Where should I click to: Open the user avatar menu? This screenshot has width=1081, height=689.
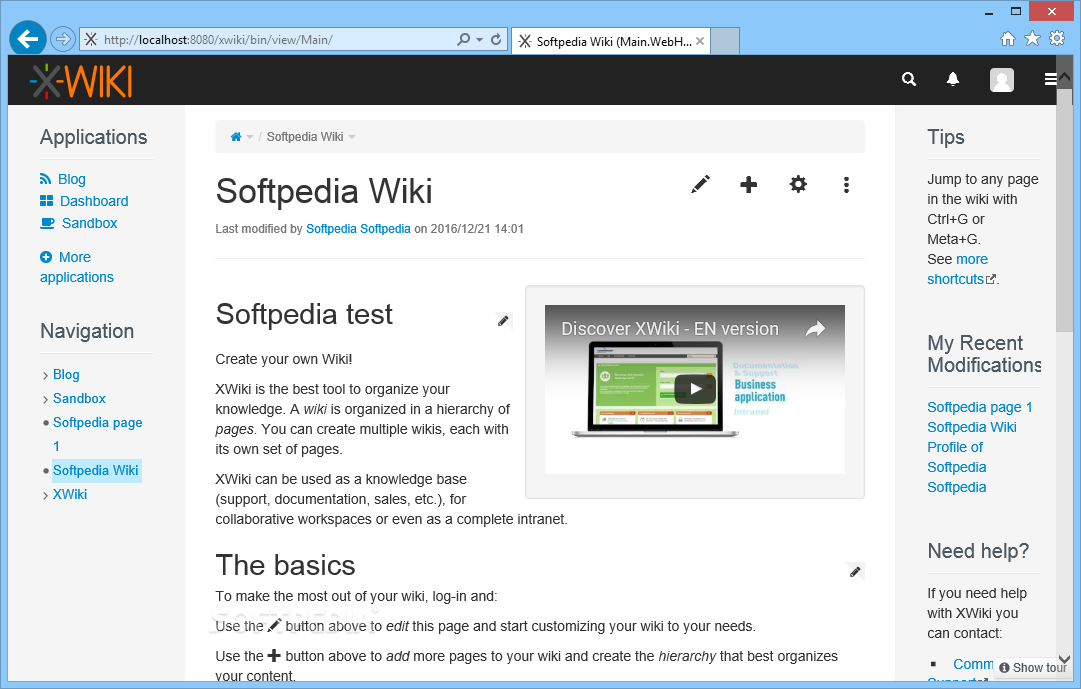pos(1002,80)
